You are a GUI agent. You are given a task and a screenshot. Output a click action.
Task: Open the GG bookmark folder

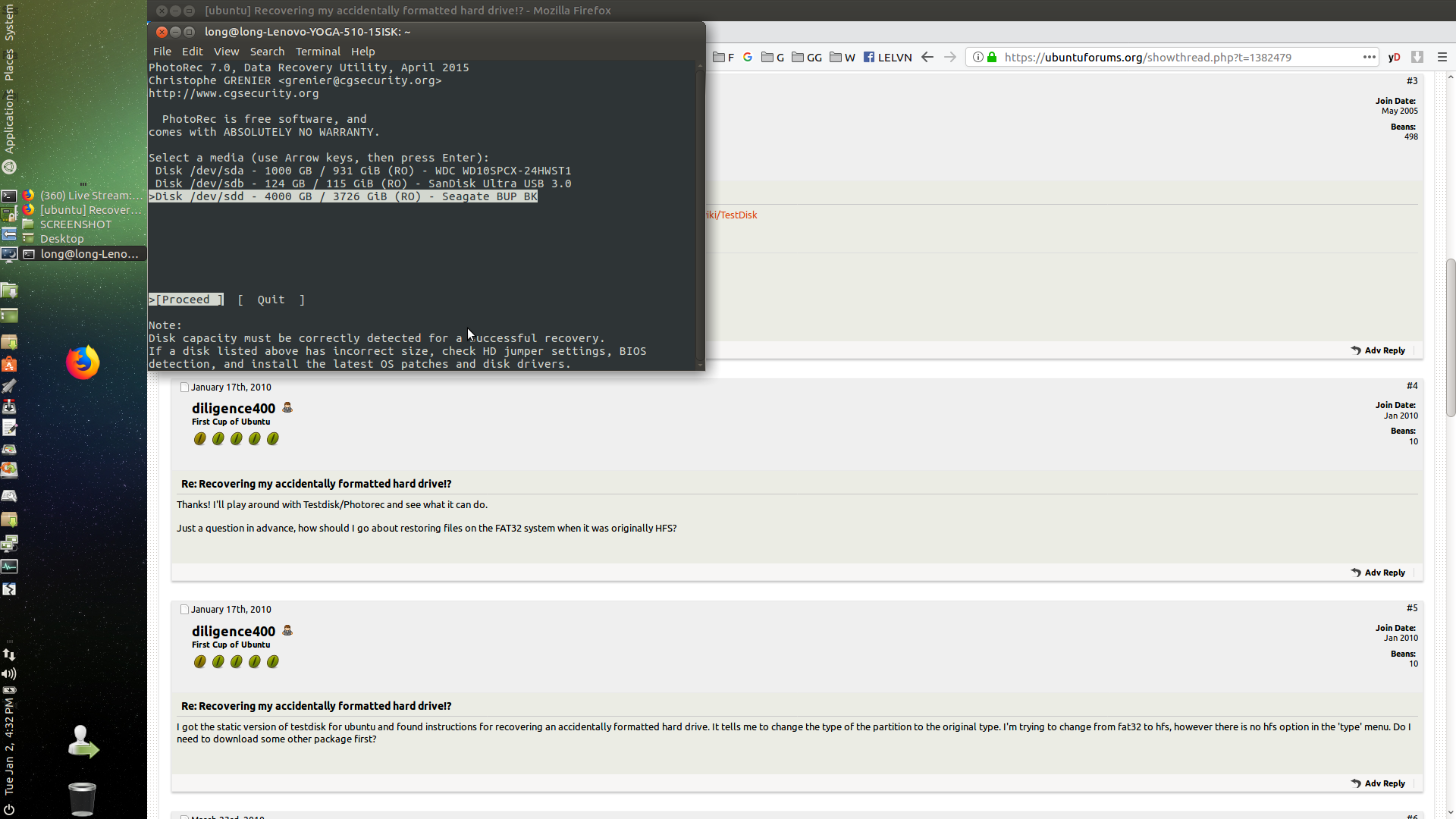[x=807, y=57]
